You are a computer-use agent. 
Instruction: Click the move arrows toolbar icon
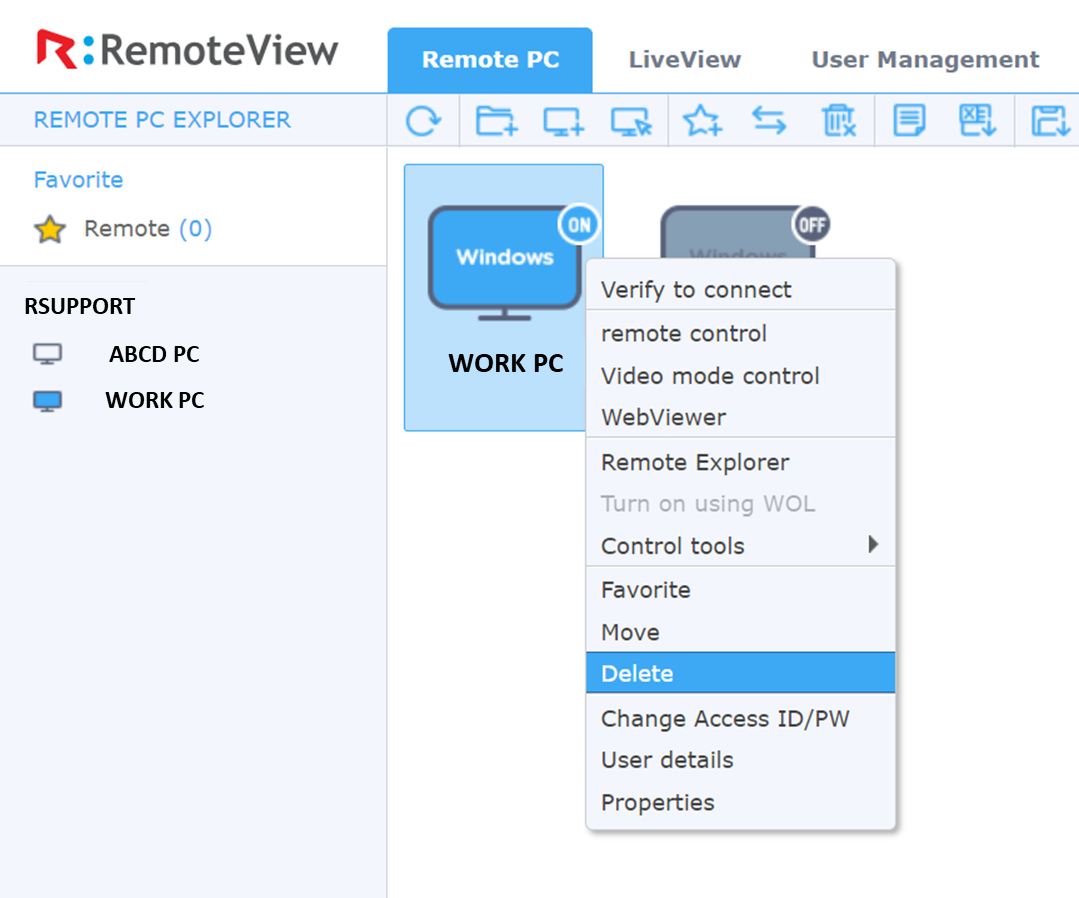(x=769, y=121)
